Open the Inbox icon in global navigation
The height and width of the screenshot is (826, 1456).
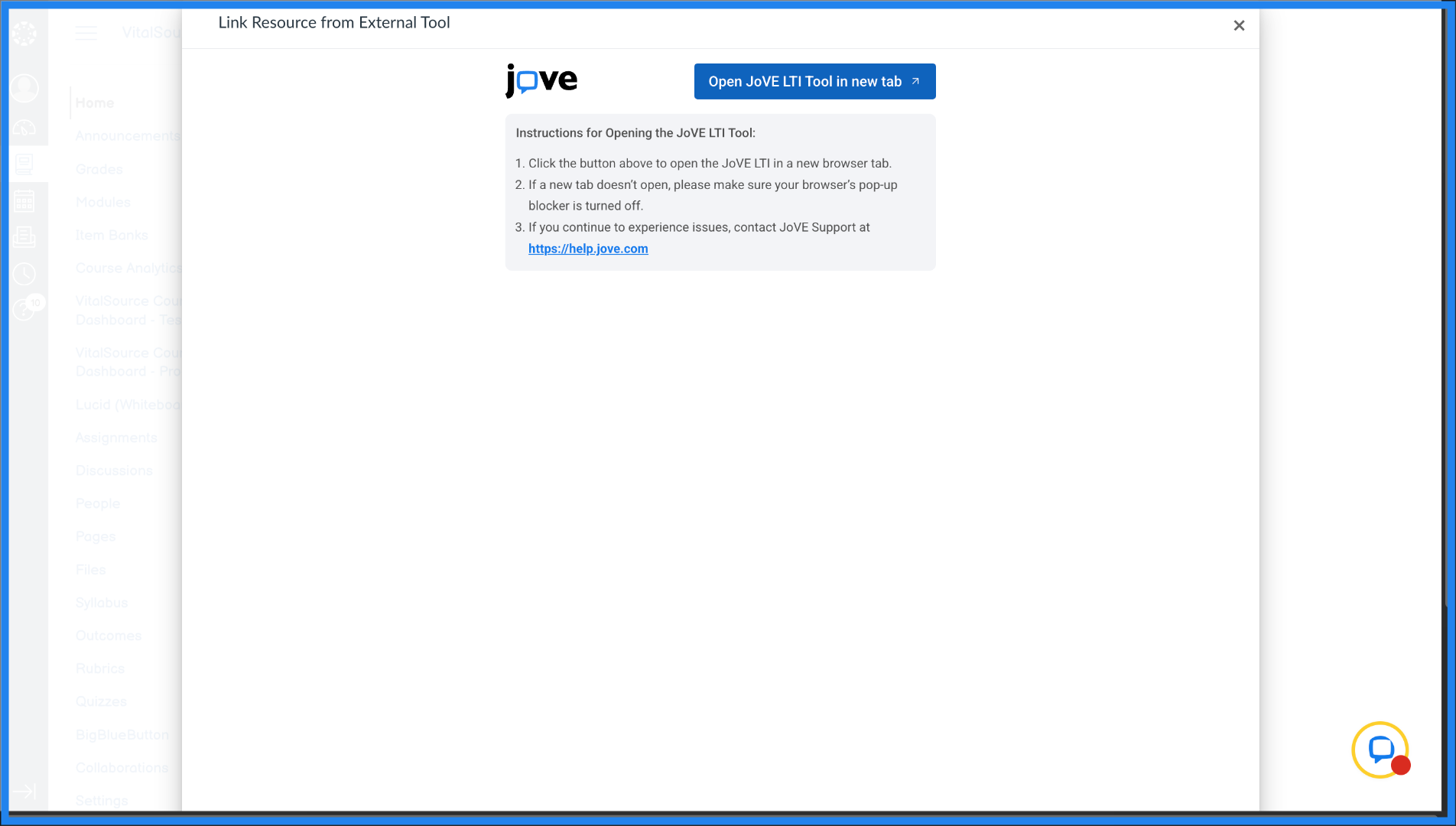coord(24,238)
